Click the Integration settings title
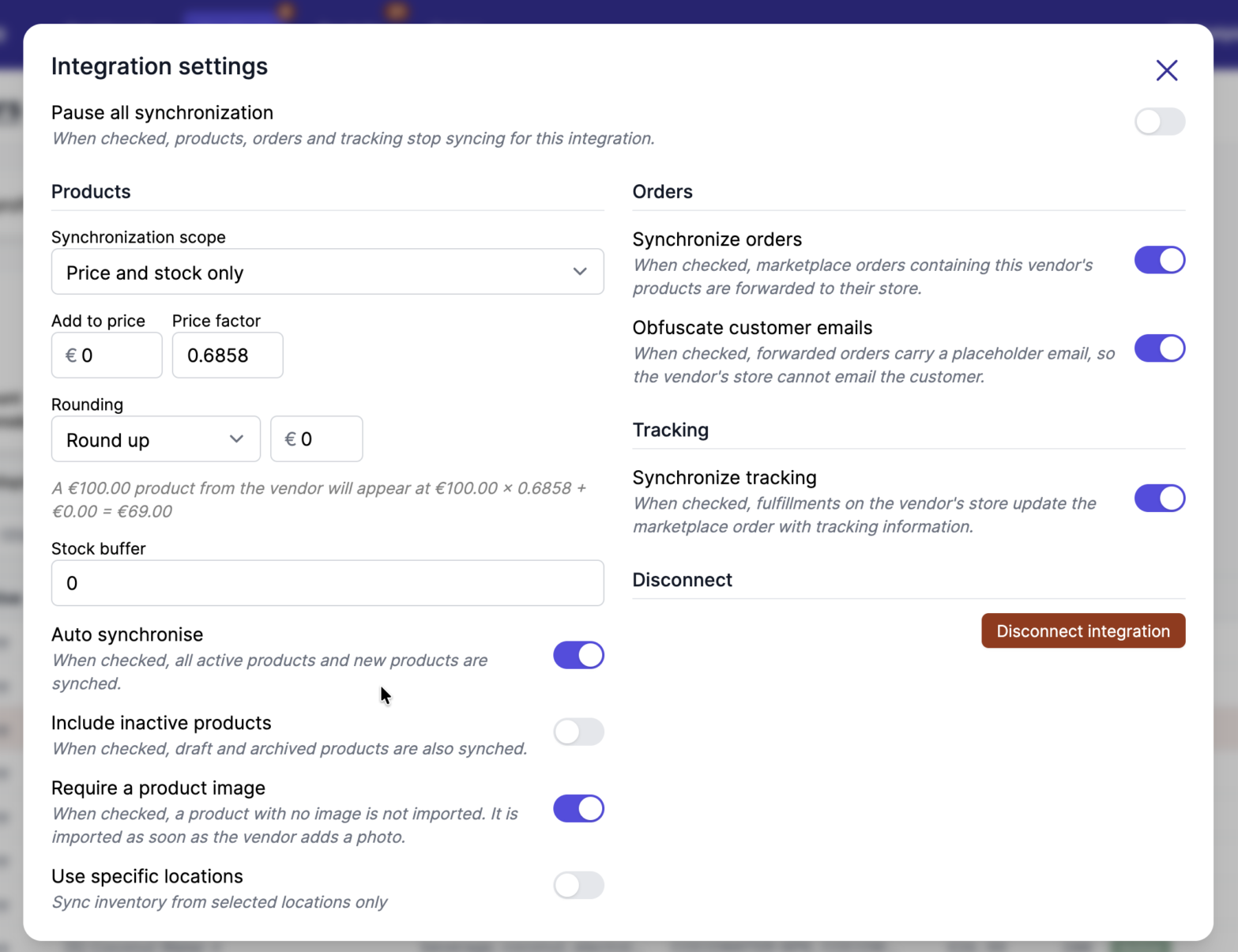This screenshot has width=1238, height=952. 160,66
